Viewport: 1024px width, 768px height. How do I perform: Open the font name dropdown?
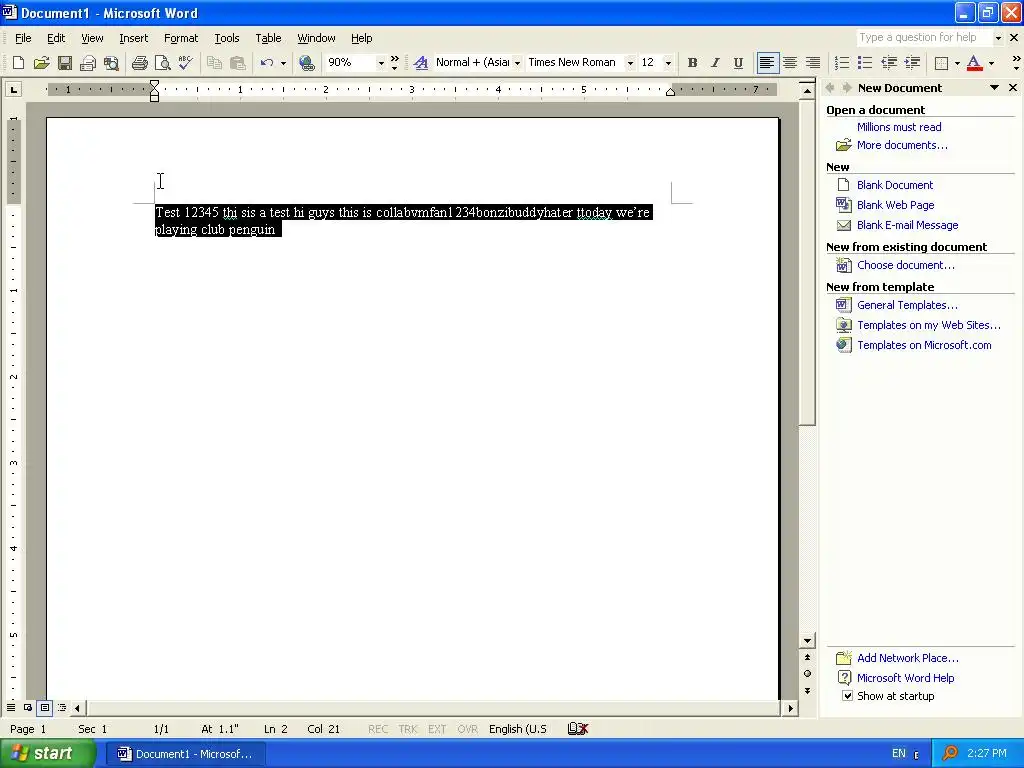pyautogui.click(x=630, y=63)
